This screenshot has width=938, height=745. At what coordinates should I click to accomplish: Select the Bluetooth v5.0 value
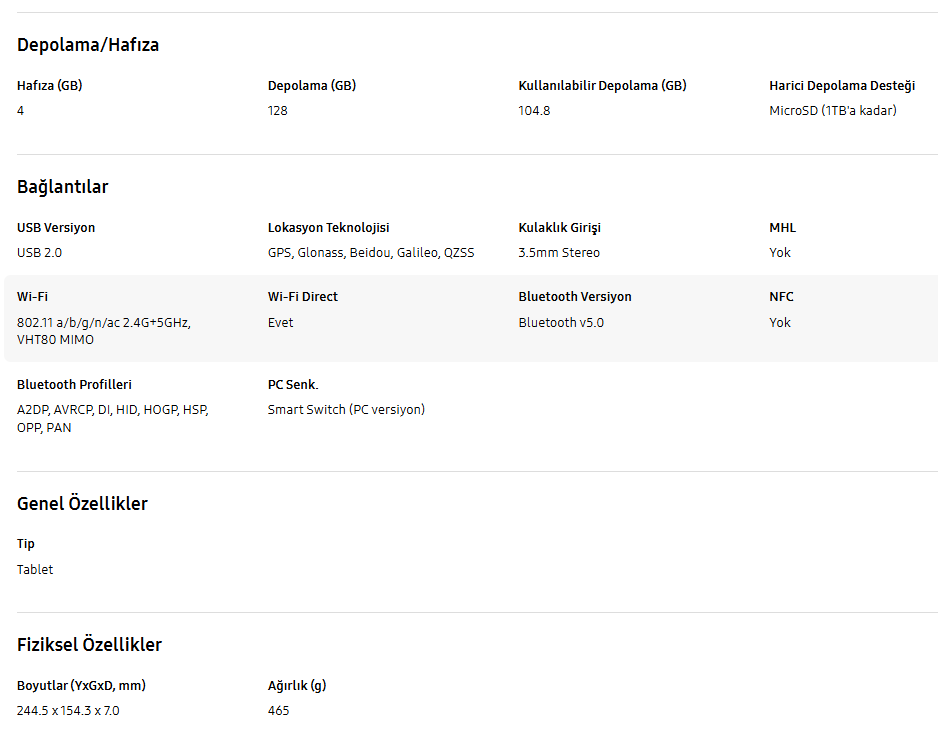[561, 323]
